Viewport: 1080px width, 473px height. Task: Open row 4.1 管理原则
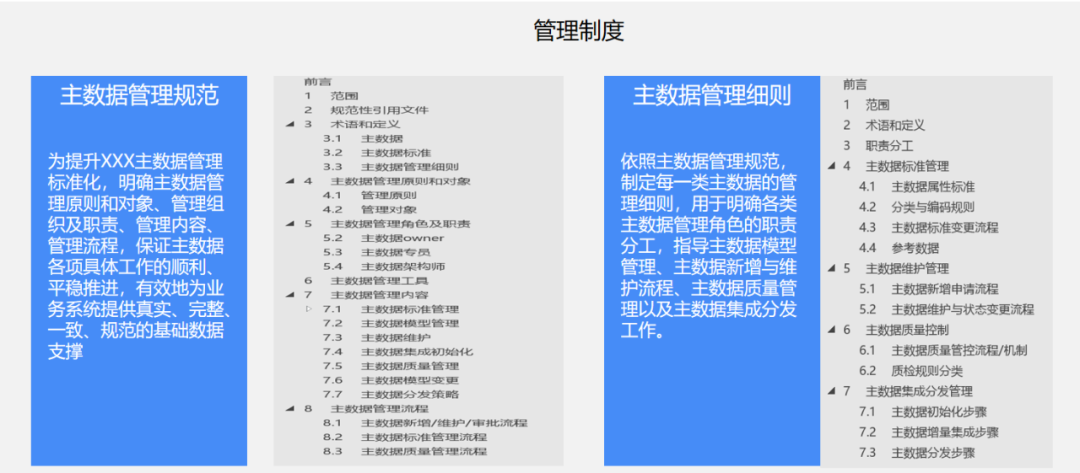[x=370, y=196]
